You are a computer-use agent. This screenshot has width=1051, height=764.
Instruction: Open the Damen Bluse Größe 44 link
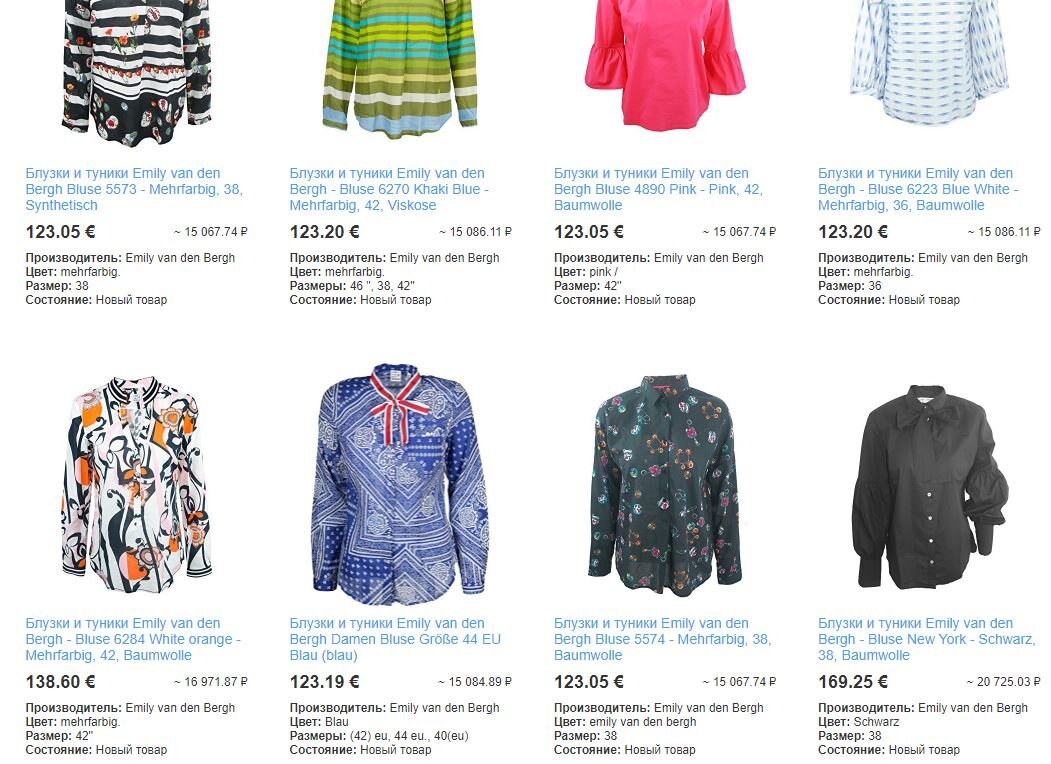click(395, 639)
